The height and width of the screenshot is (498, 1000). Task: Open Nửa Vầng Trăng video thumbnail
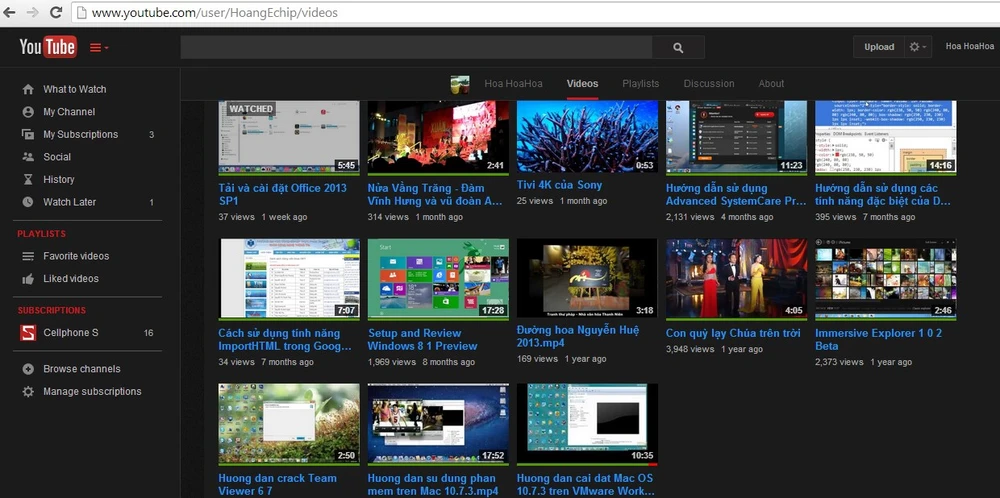[x=438, y=137]
